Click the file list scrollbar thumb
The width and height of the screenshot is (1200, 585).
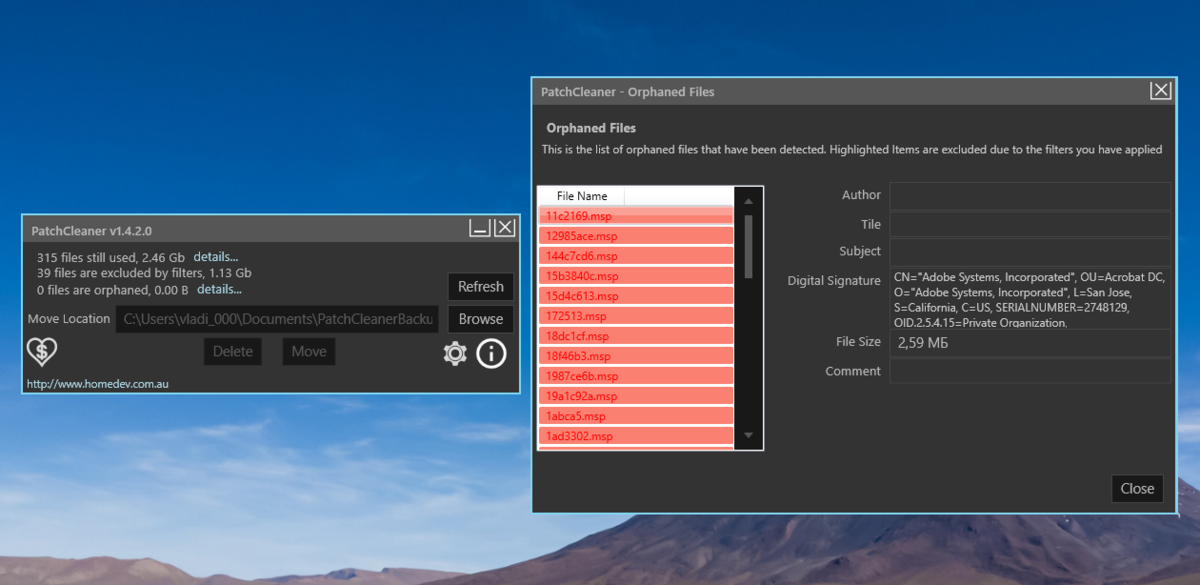(749, 247)
